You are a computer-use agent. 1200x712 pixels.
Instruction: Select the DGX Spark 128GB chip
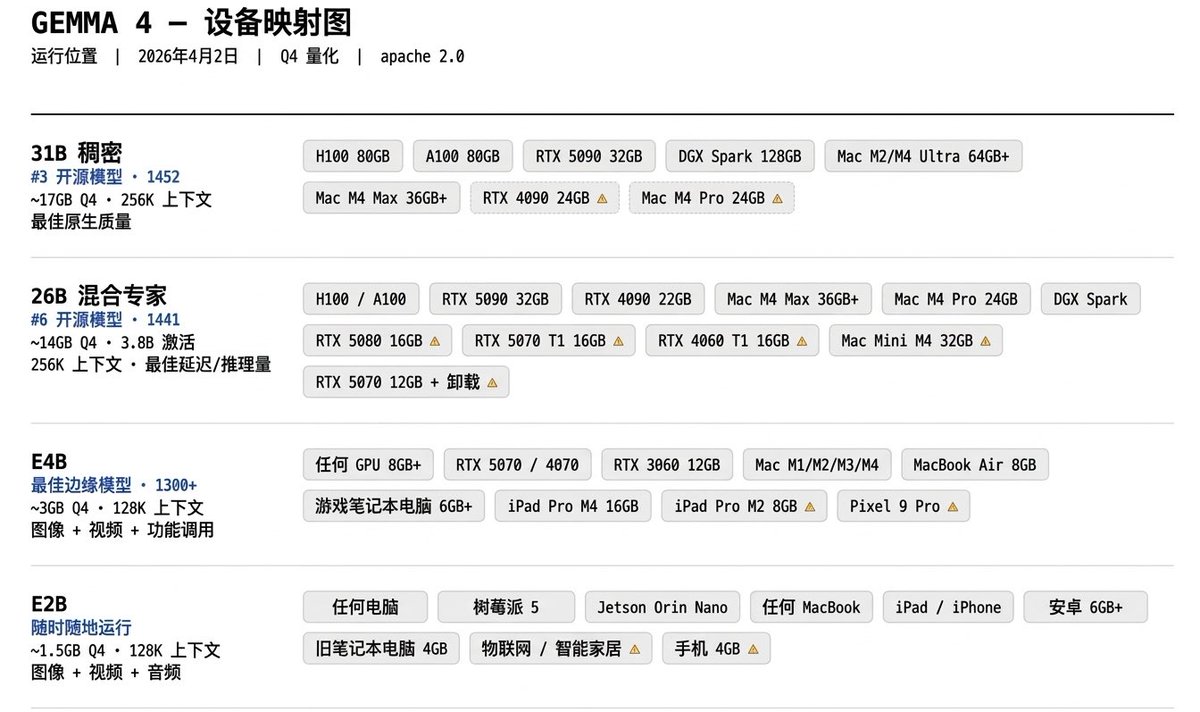(740, 156)
